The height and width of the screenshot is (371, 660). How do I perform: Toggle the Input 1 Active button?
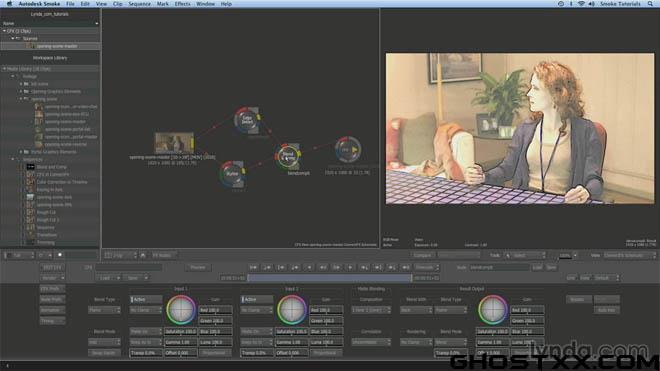pos(146,299)
